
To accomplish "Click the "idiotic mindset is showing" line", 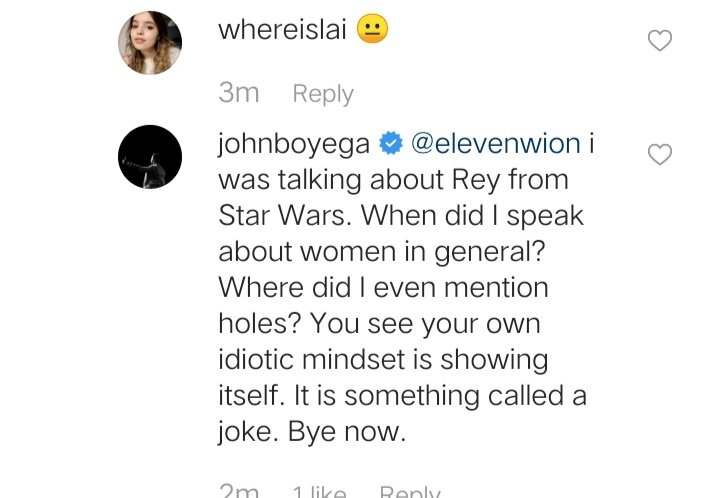I will click(x=383, y=360).
